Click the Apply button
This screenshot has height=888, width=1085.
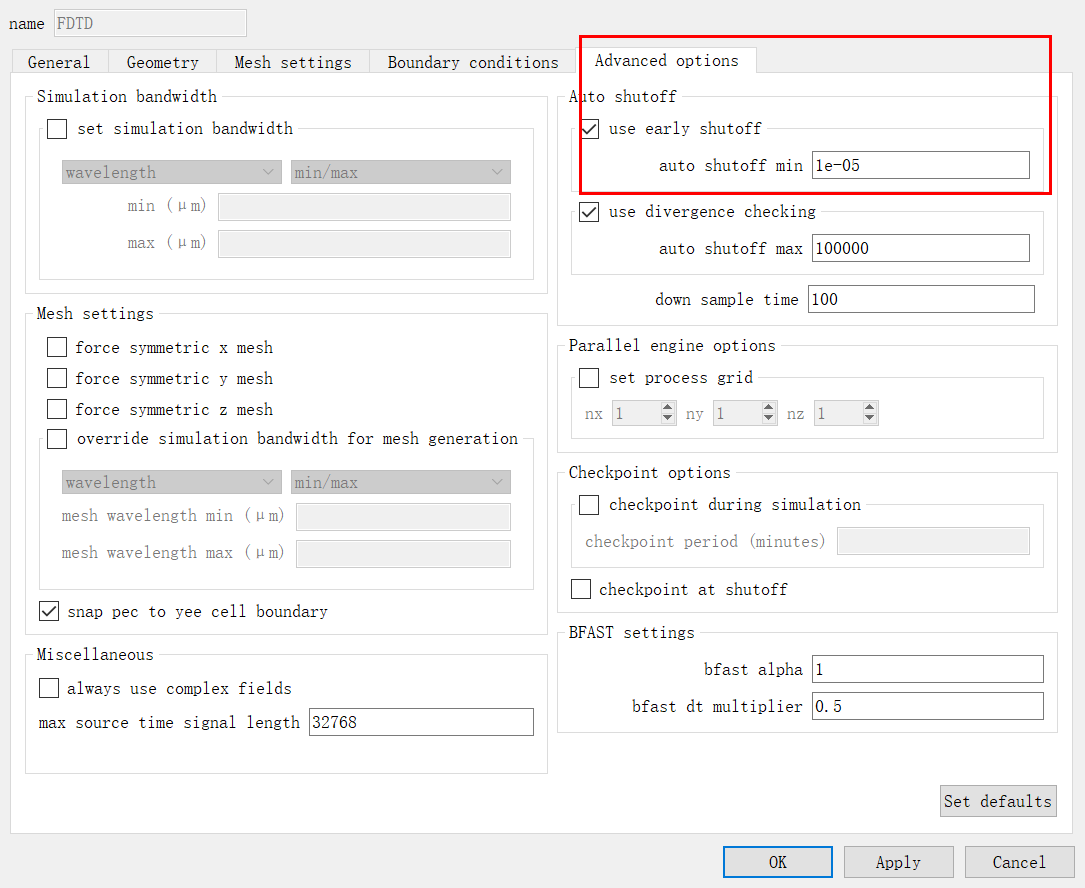tap(898, 862)
